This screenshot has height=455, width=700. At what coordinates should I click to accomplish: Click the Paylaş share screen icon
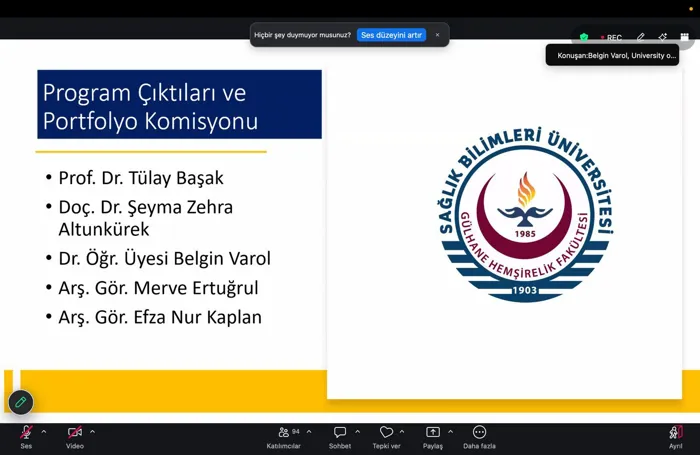click(433, 432)
